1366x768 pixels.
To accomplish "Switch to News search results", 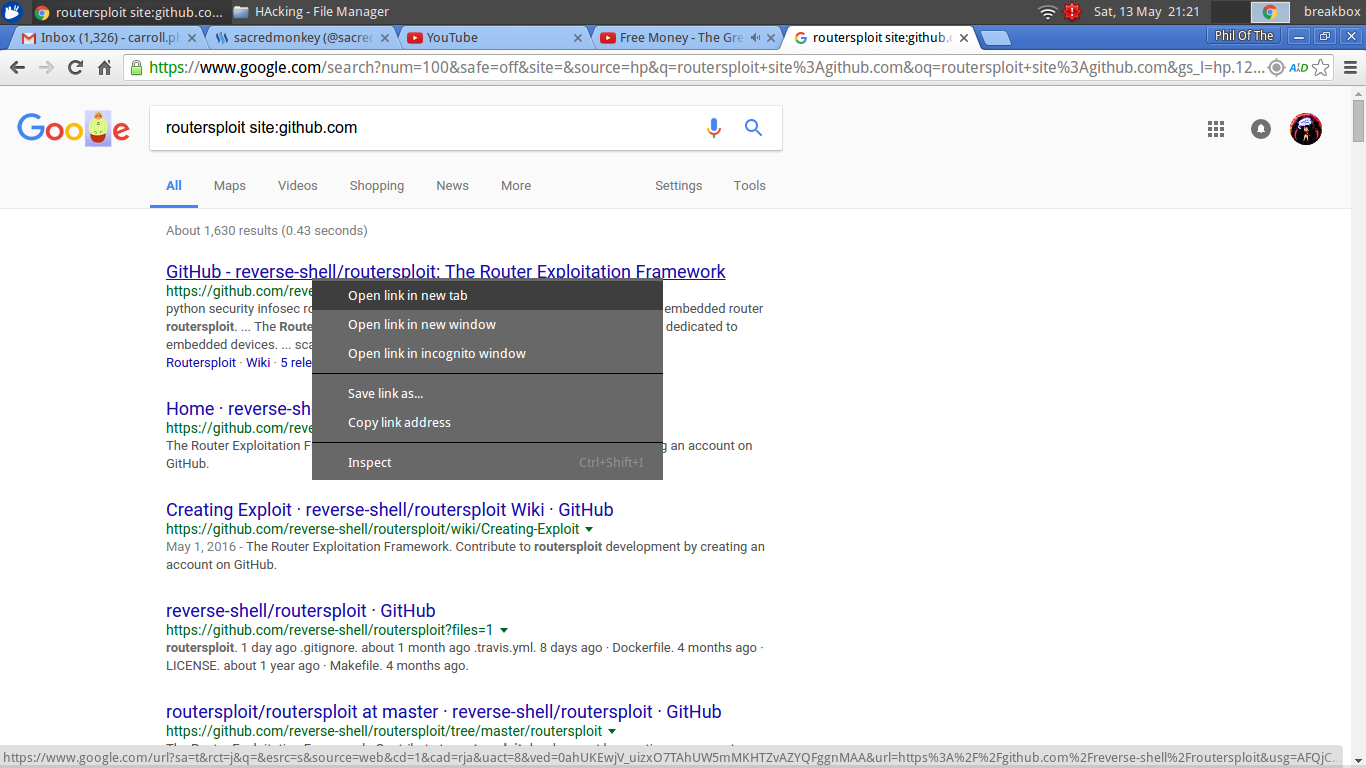I will [452, 186].
